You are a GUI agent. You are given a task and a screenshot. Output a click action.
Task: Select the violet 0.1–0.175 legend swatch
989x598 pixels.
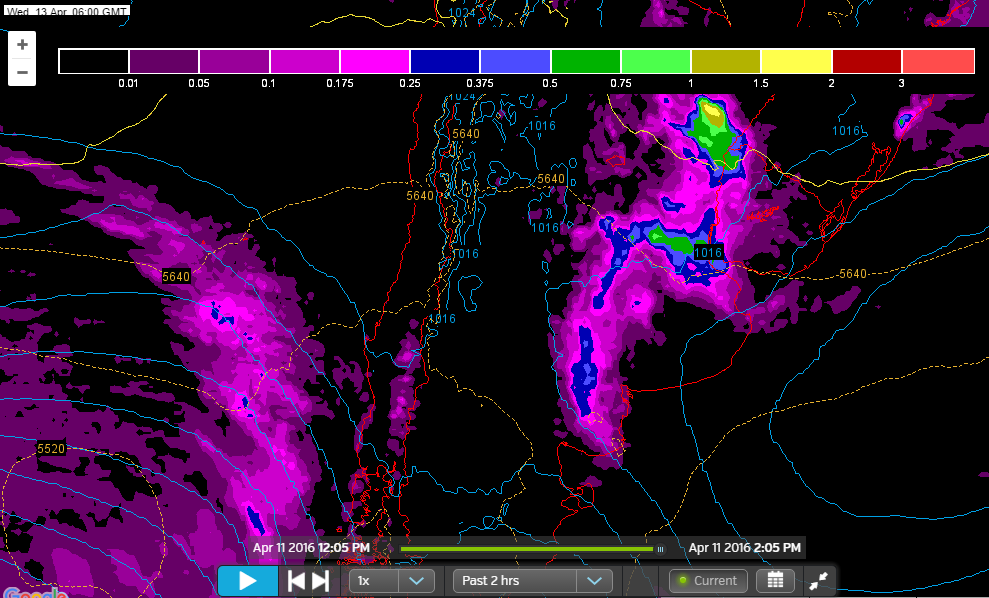coord(305,61)
